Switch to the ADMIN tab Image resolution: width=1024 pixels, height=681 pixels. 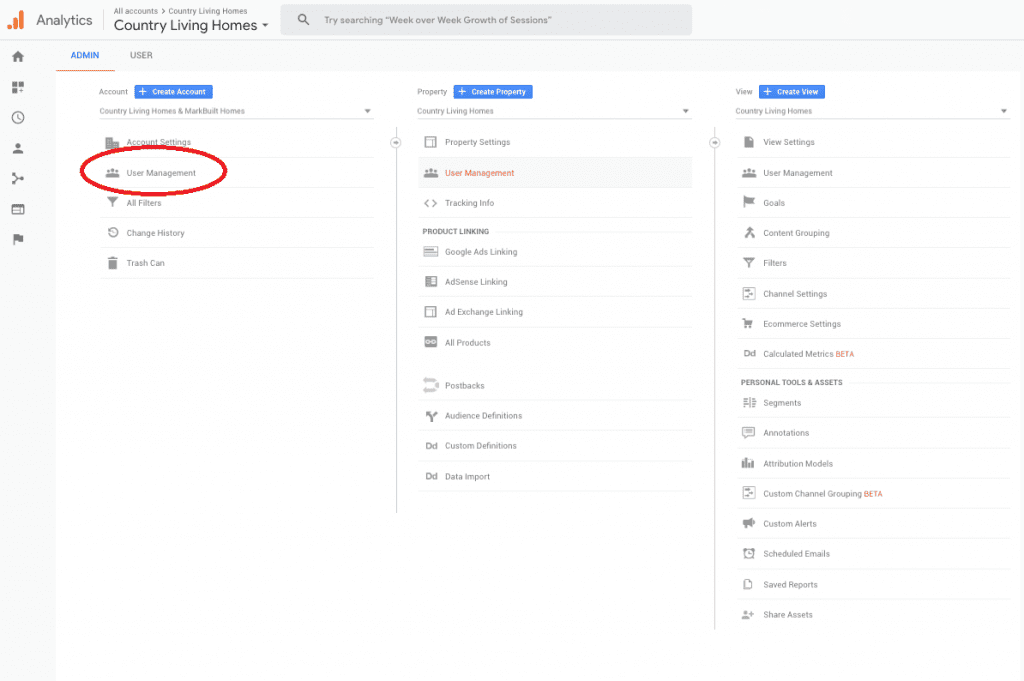(85, 55)
